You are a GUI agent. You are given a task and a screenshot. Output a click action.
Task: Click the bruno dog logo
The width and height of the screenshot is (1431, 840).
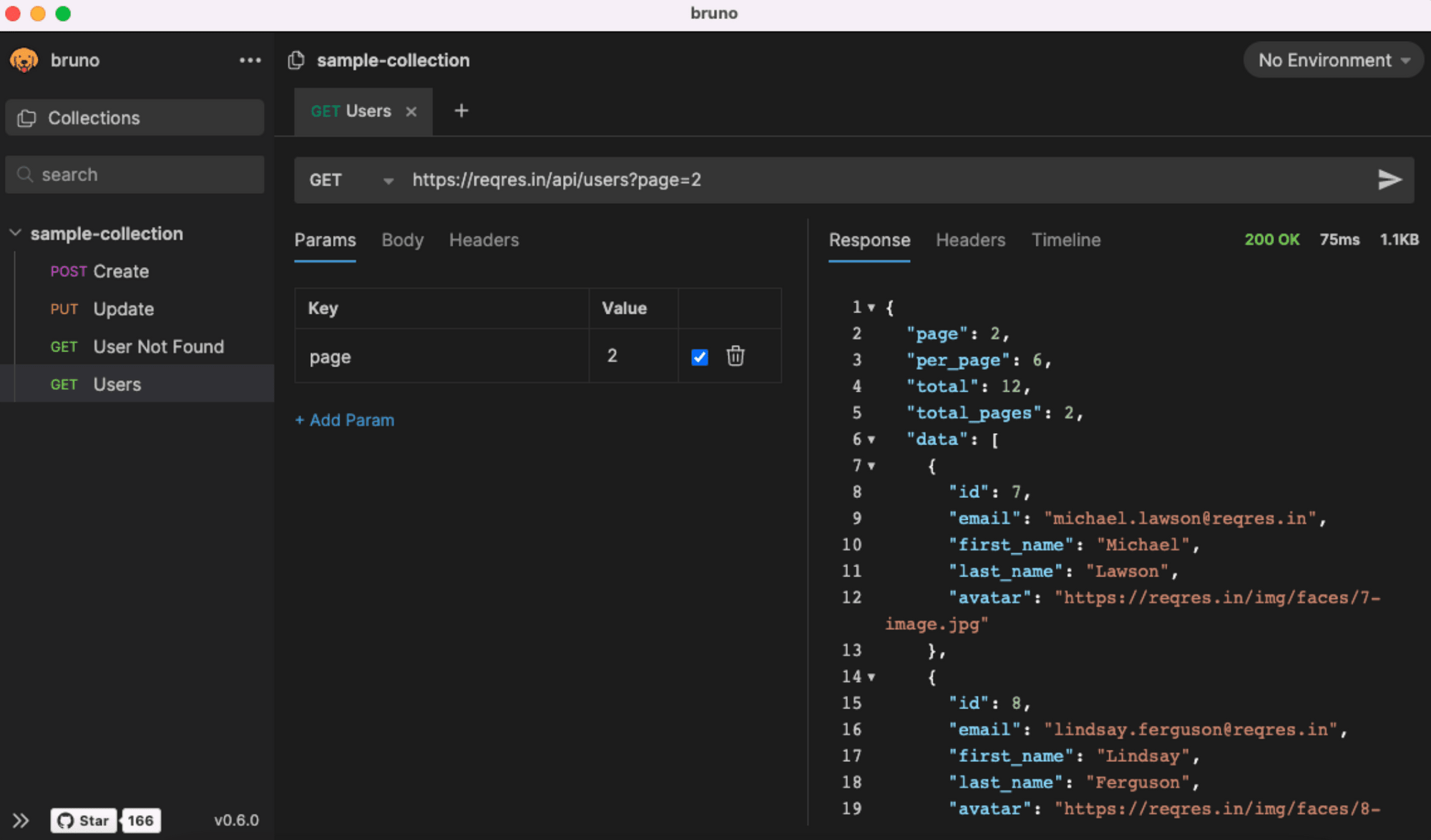point(24,60)
